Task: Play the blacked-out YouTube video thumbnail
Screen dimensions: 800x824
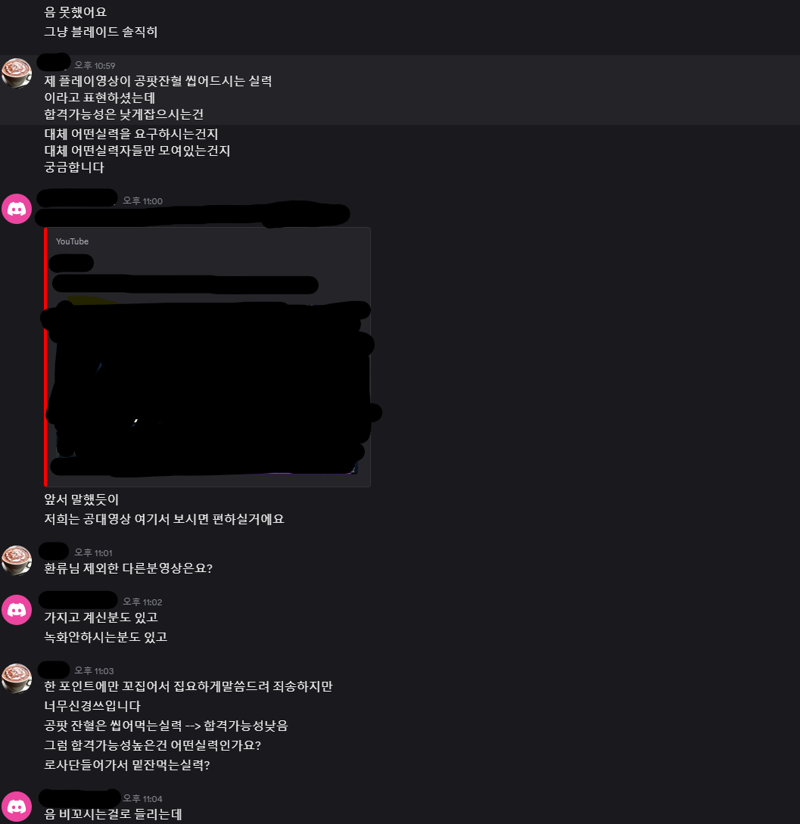Action: [x=208, y=389]
